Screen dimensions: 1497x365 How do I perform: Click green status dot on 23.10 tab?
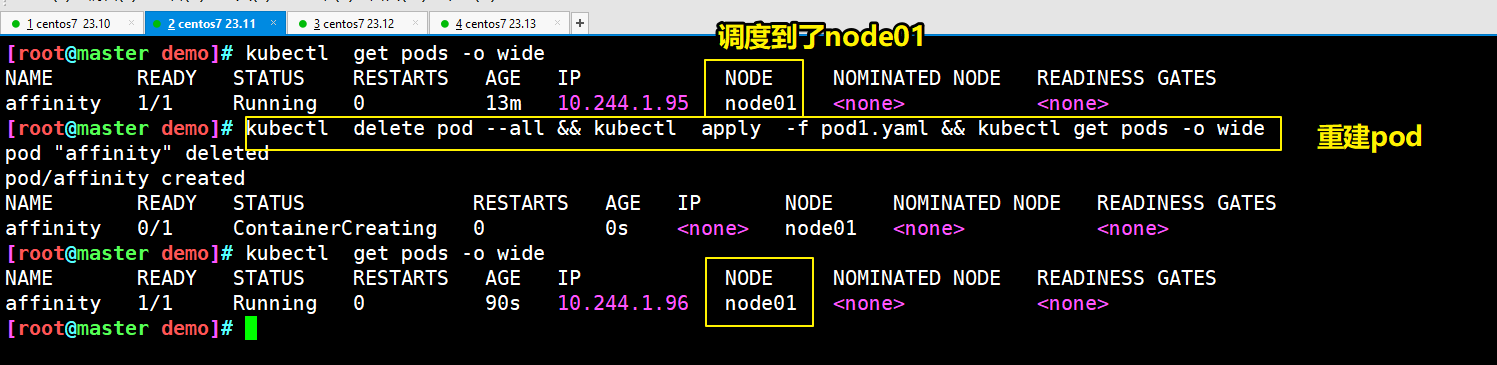click(x=16, y=23)
